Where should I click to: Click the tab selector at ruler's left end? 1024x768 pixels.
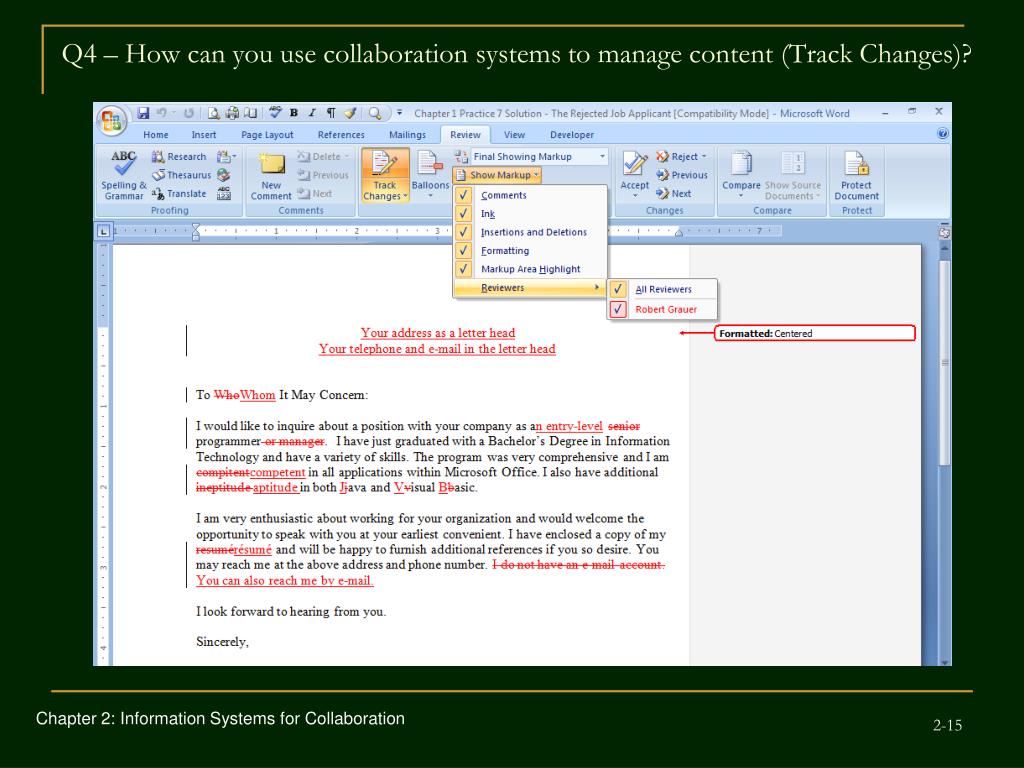click(x=103, y=231)
